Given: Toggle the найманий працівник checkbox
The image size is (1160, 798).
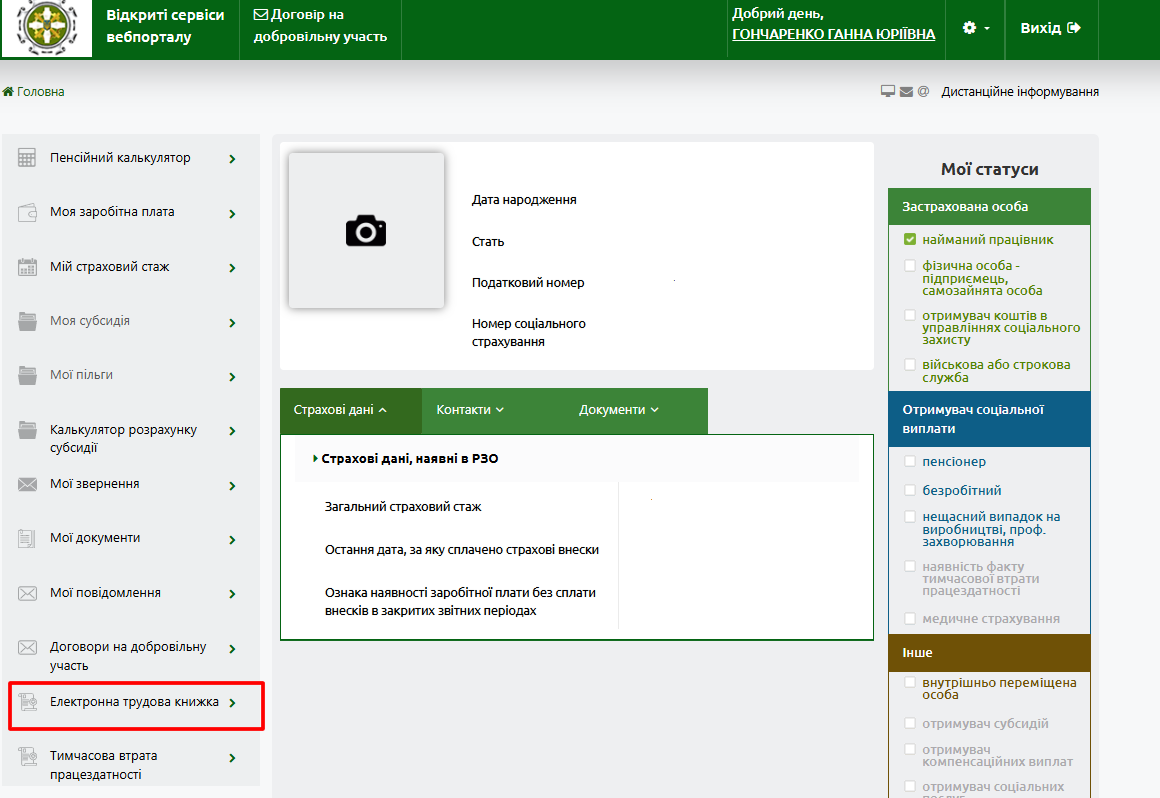Looking at the screenshot, I should click(910, 240).
